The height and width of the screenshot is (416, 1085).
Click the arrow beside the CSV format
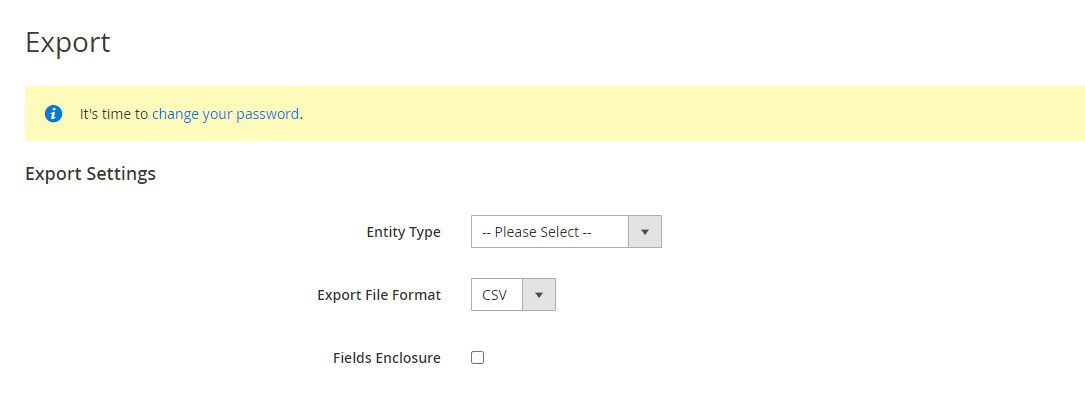pos(539,295)
